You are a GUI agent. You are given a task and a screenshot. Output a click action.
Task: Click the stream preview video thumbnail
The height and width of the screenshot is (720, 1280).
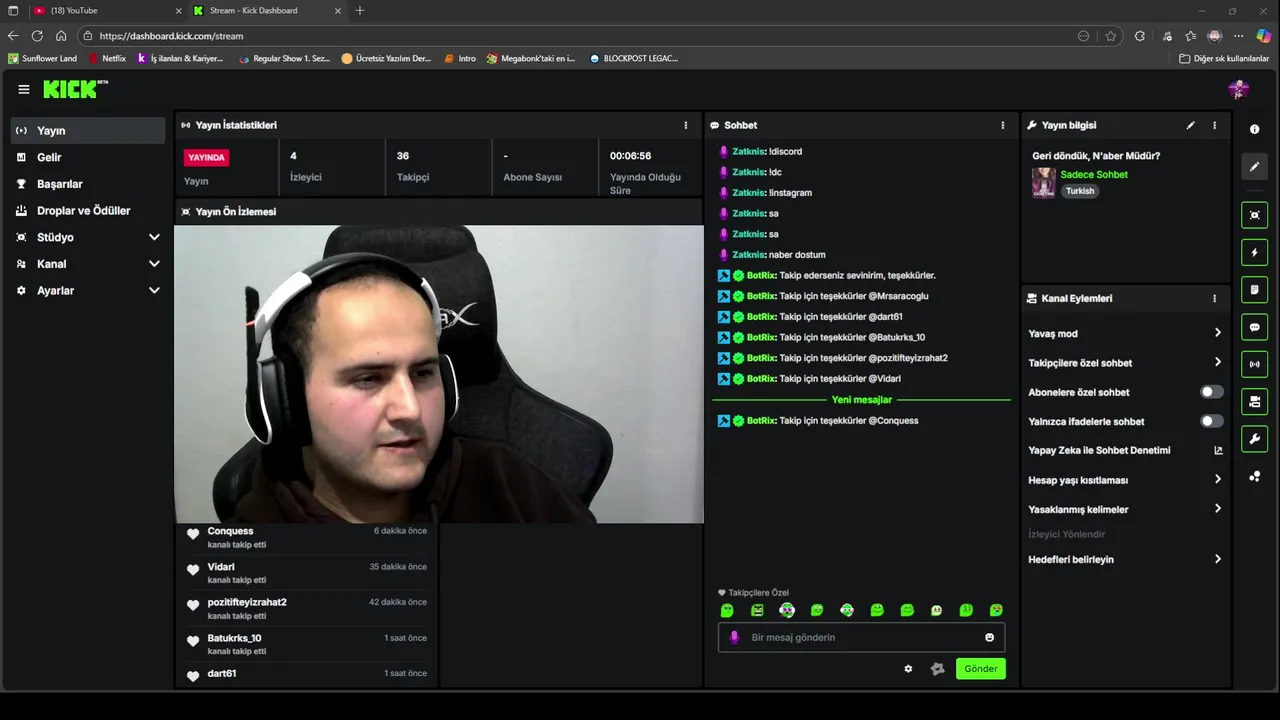pos(439,374)
